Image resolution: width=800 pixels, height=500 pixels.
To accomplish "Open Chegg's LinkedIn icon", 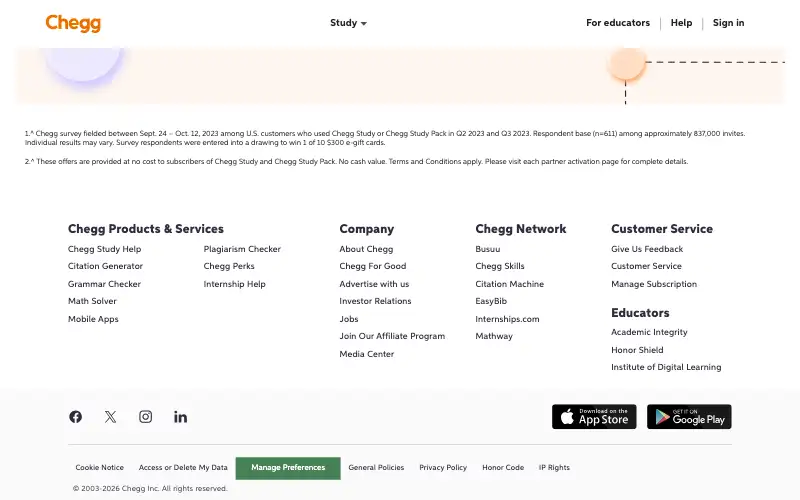I will (x=181, y=417).
